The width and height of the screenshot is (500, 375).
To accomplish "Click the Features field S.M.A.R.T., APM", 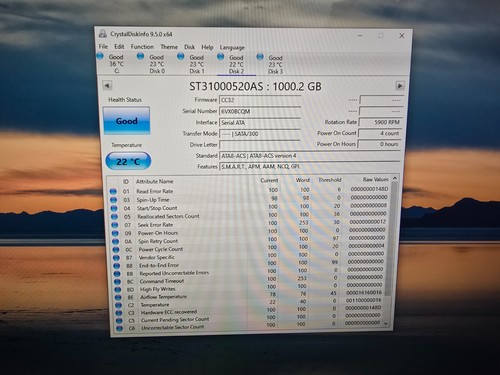I will click(310, 166).
